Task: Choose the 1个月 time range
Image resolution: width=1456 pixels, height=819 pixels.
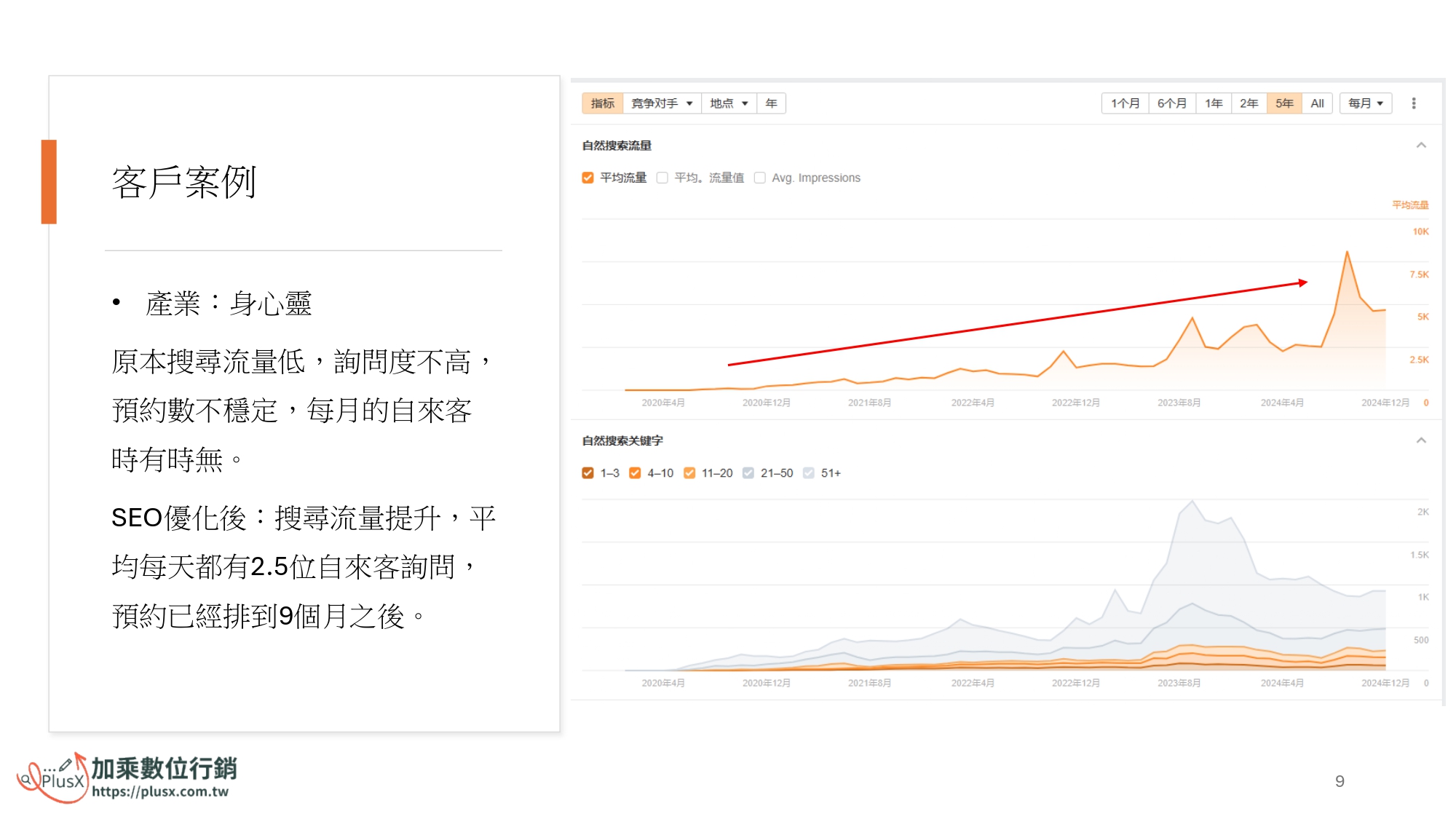Action: 1125,103
